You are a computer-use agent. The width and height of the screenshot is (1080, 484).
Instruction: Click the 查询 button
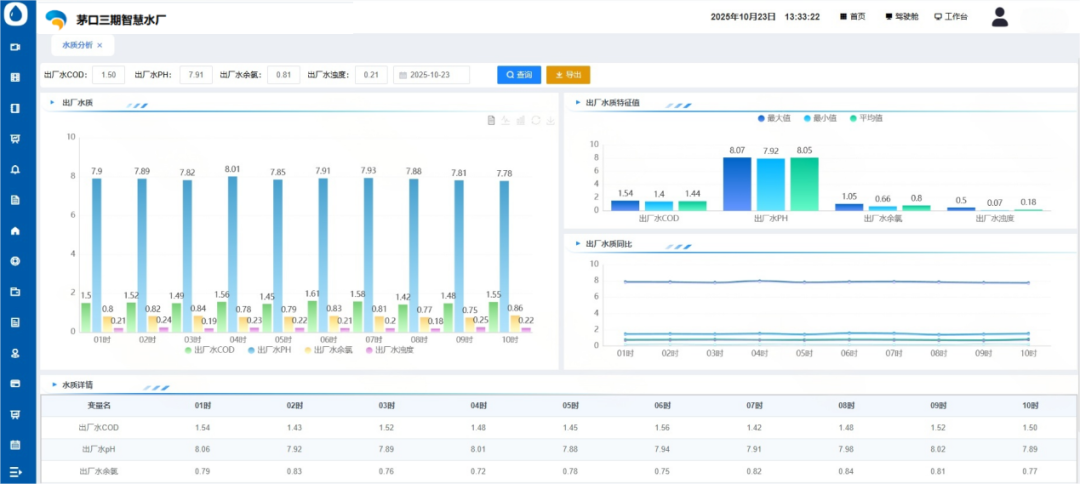pyautogui.click(x=519, y=74)
